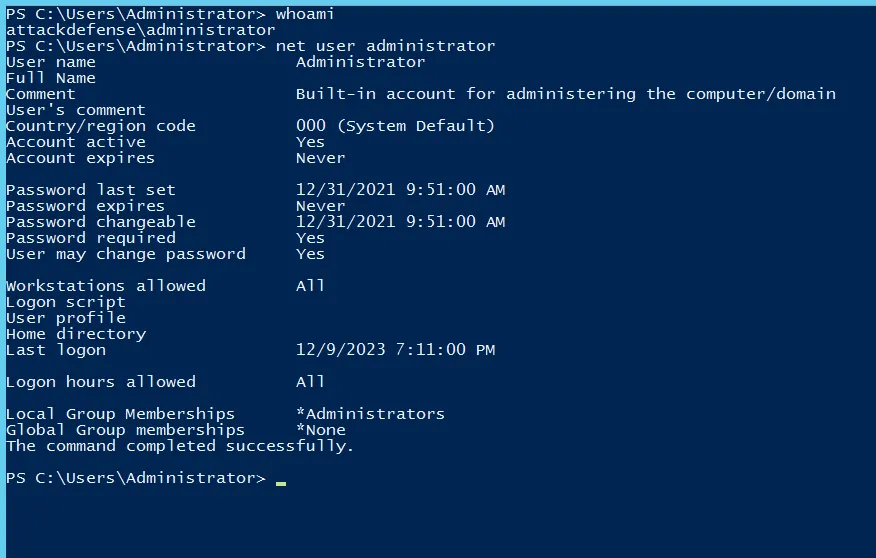
Task: Click the Password changeable timestamp
Action: pyautogui.click(x=400, y=222)
